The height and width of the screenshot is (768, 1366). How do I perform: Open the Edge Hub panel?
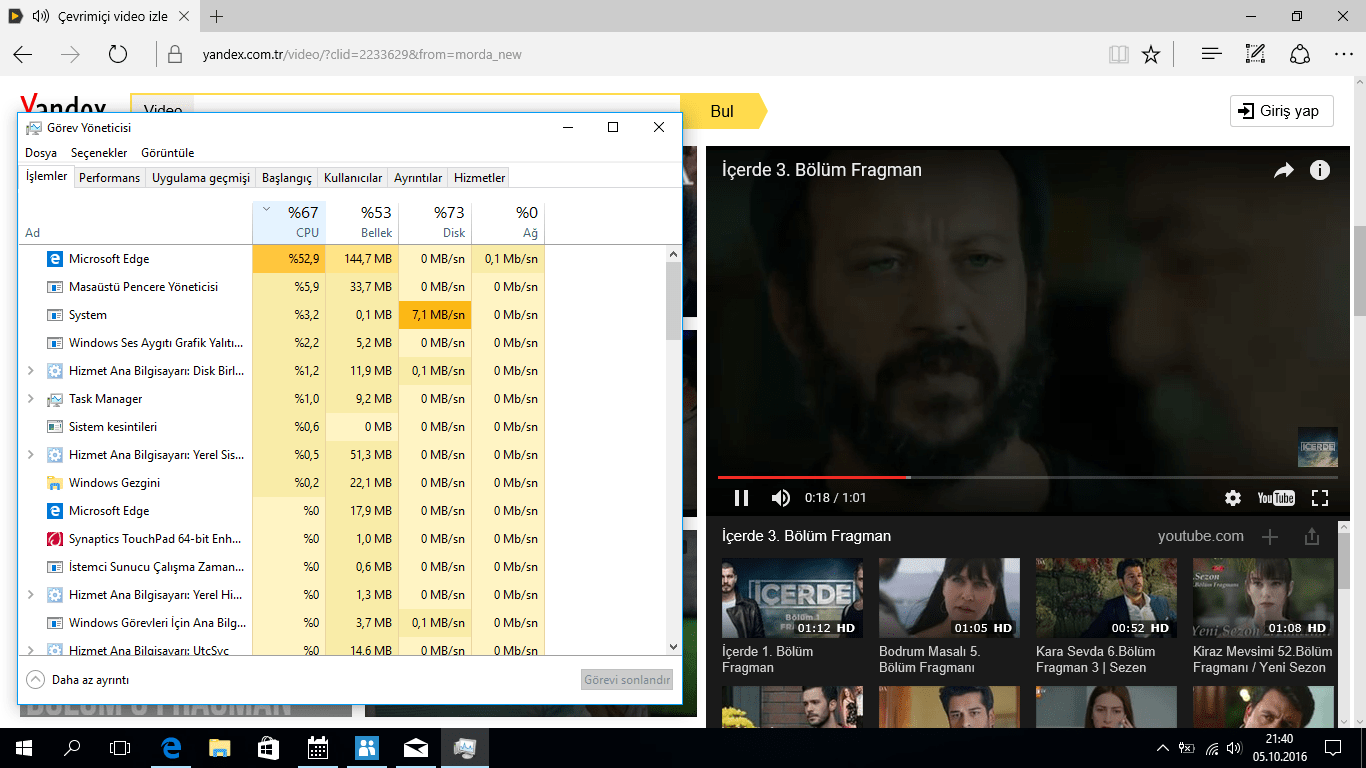pos(1212,54)
